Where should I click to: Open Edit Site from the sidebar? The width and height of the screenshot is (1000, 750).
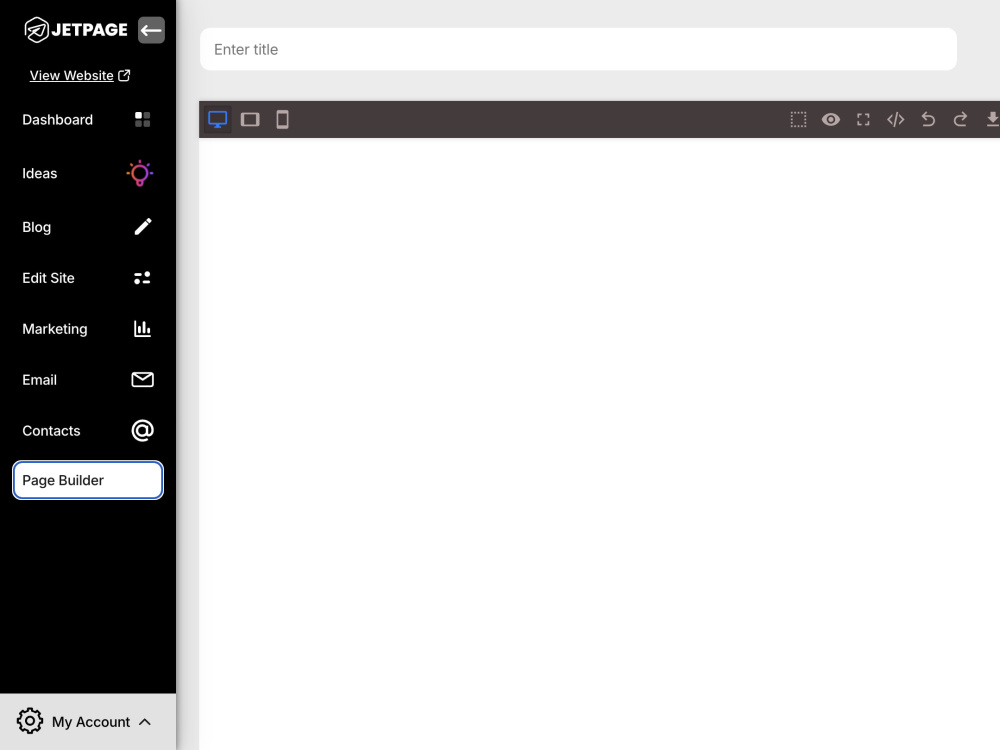(x=48, y=278)
